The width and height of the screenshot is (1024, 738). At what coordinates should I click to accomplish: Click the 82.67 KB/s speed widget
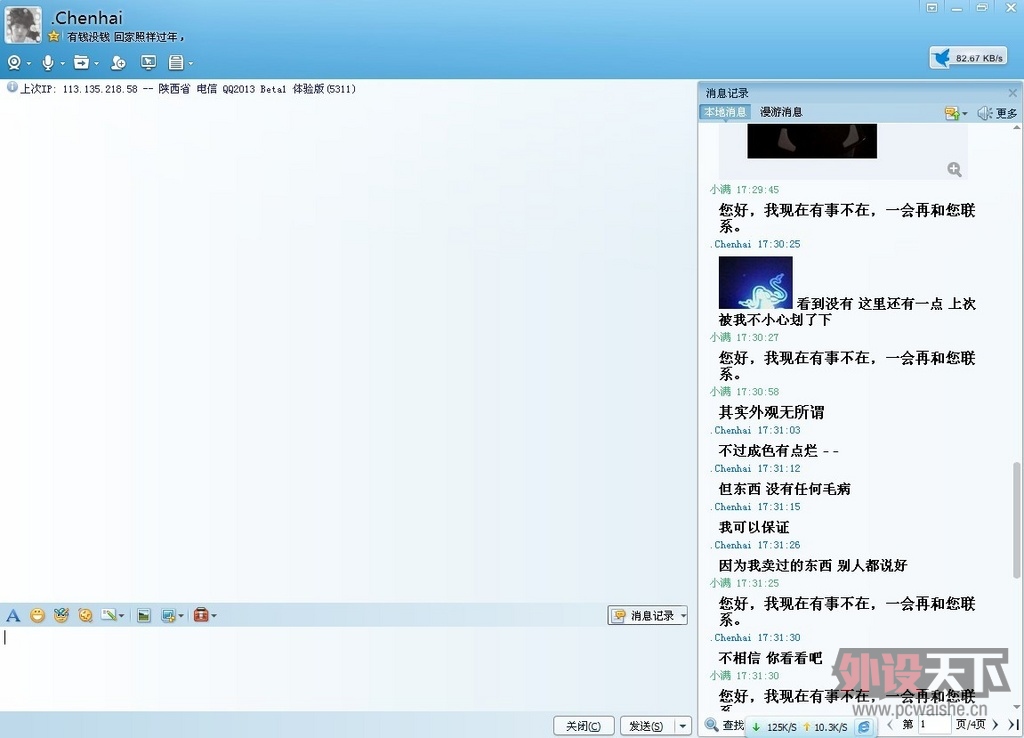coord(968,57)
